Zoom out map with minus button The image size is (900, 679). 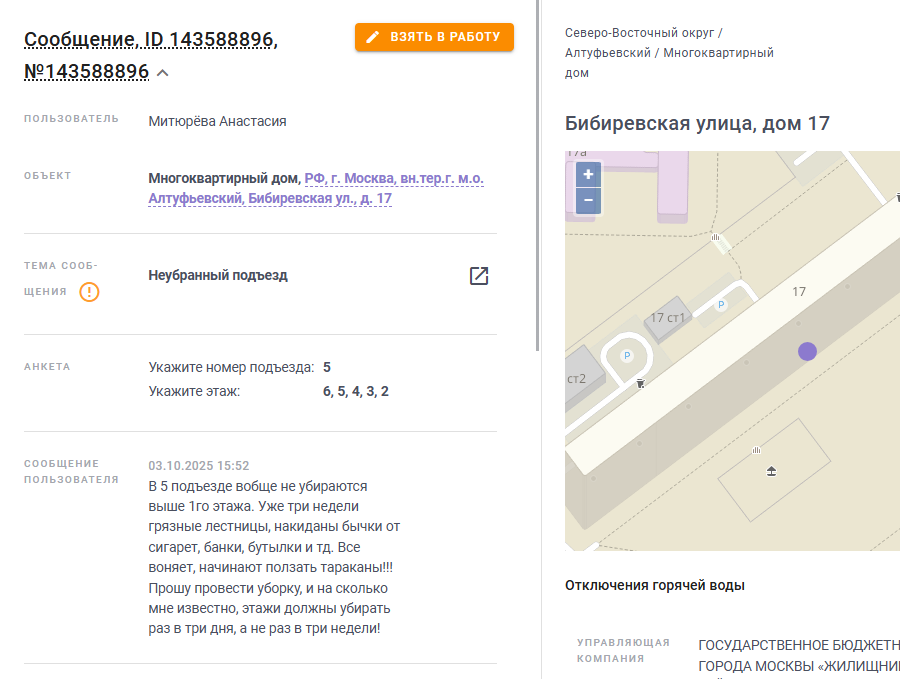[588, 201]
